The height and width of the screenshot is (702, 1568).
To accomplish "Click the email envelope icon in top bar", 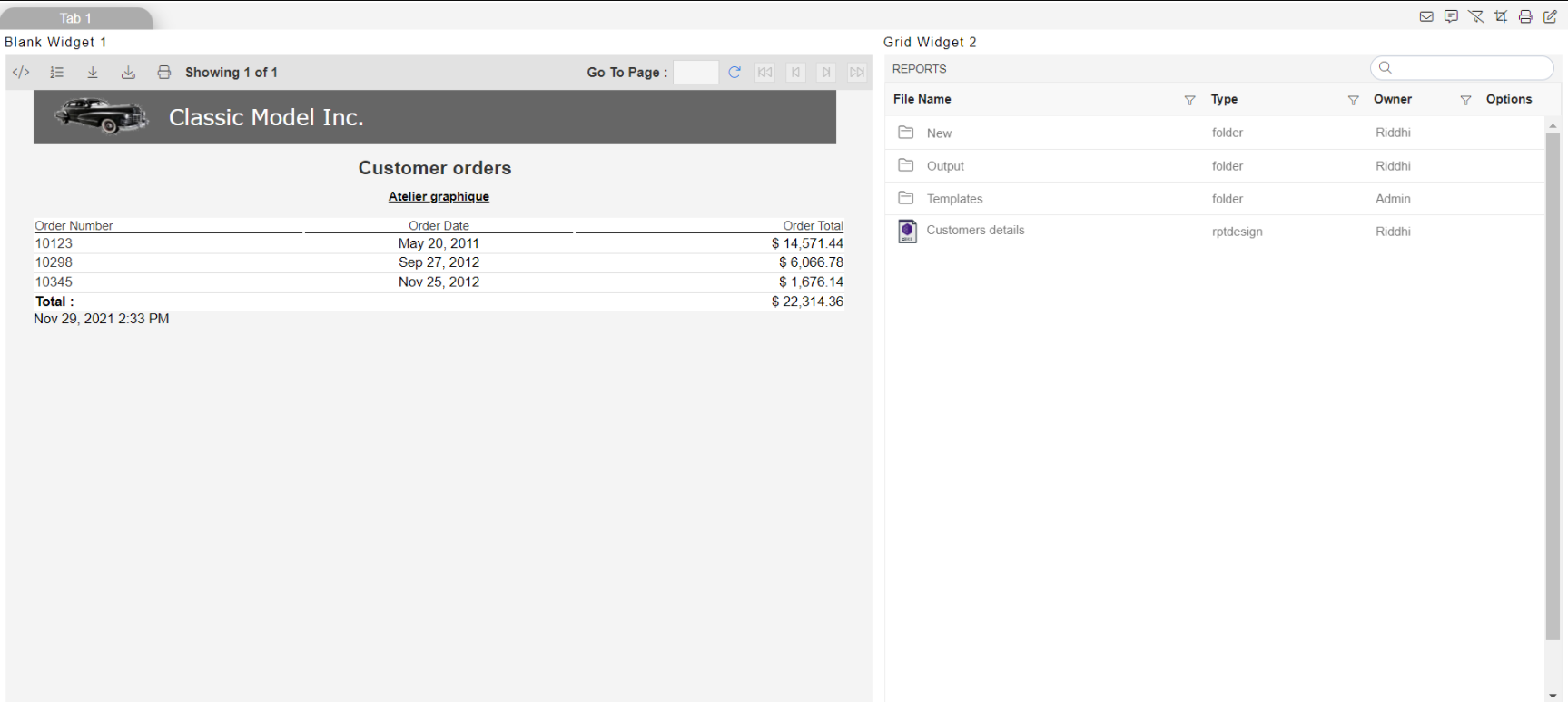I will (1426, 16).
